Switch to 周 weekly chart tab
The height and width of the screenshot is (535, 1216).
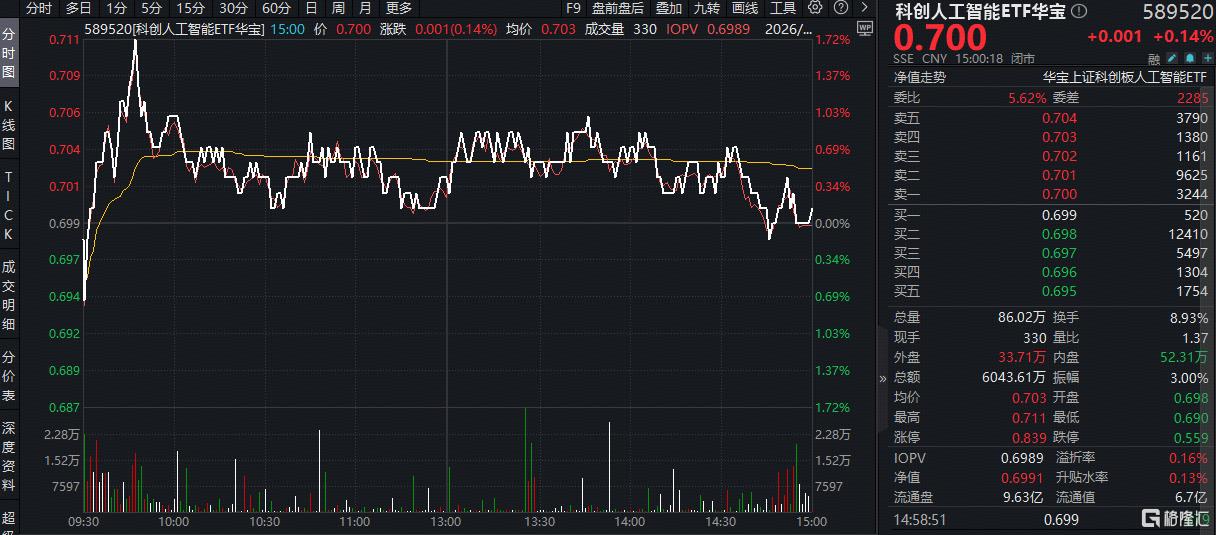click(338, 8)
